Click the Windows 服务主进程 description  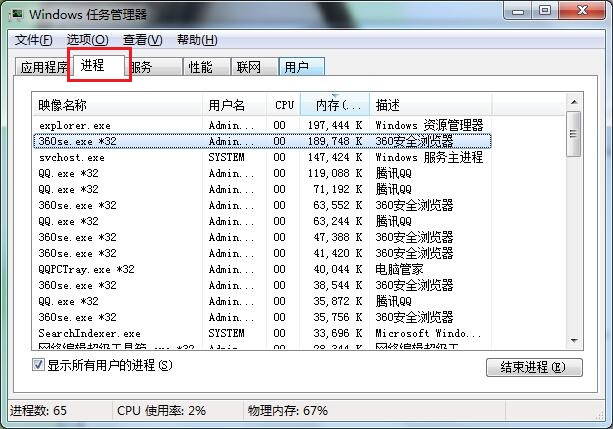click(429, 157)
